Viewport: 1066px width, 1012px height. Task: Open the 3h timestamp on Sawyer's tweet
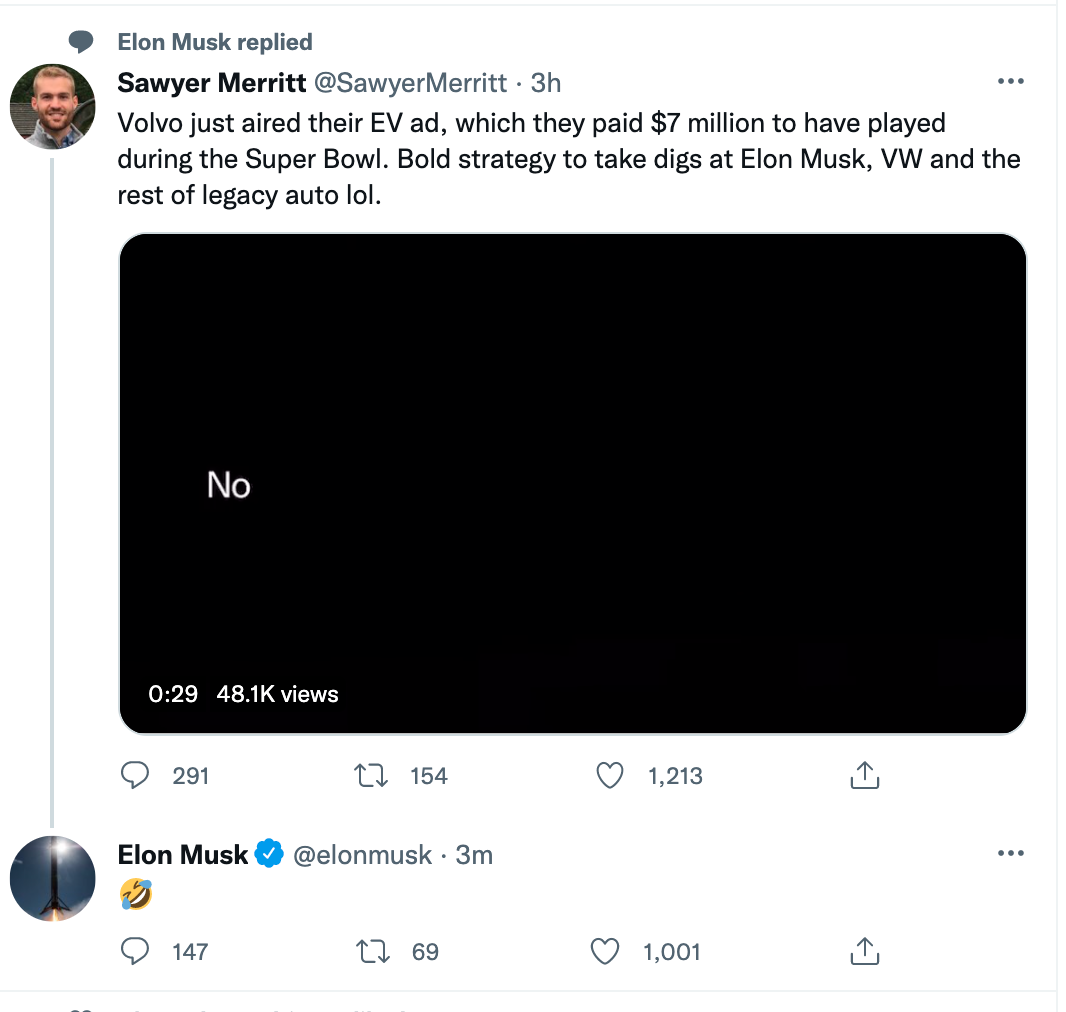click(546, 82)
